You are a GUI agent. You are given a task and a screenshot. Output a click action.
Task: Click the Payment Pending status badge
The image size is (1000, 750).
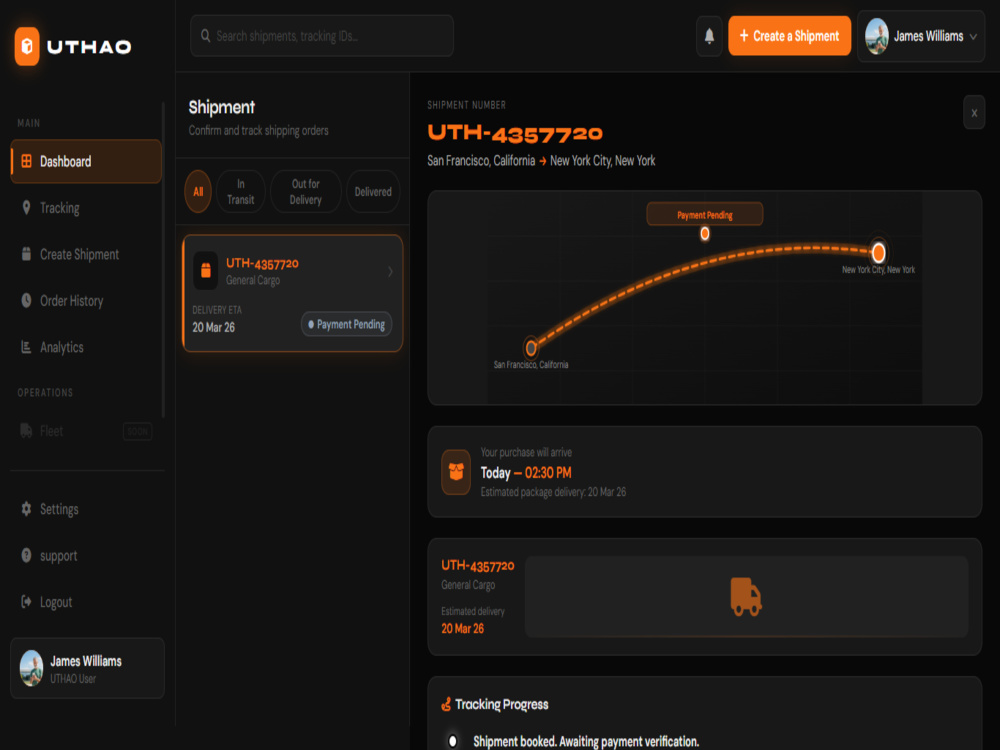[x=346, y=324]
